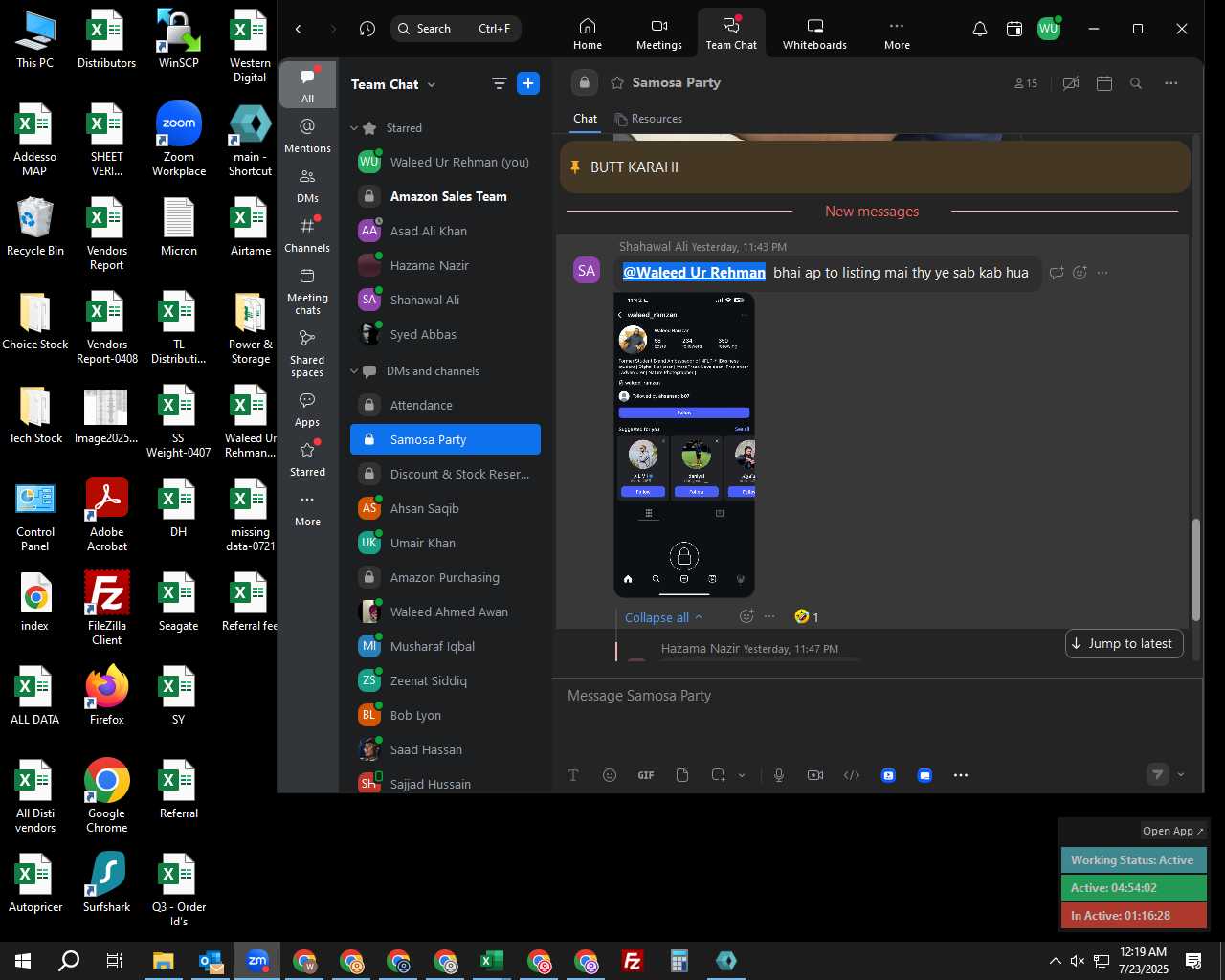
Task: Switch to the Meetings tab
Action: (x=659, y=33)
